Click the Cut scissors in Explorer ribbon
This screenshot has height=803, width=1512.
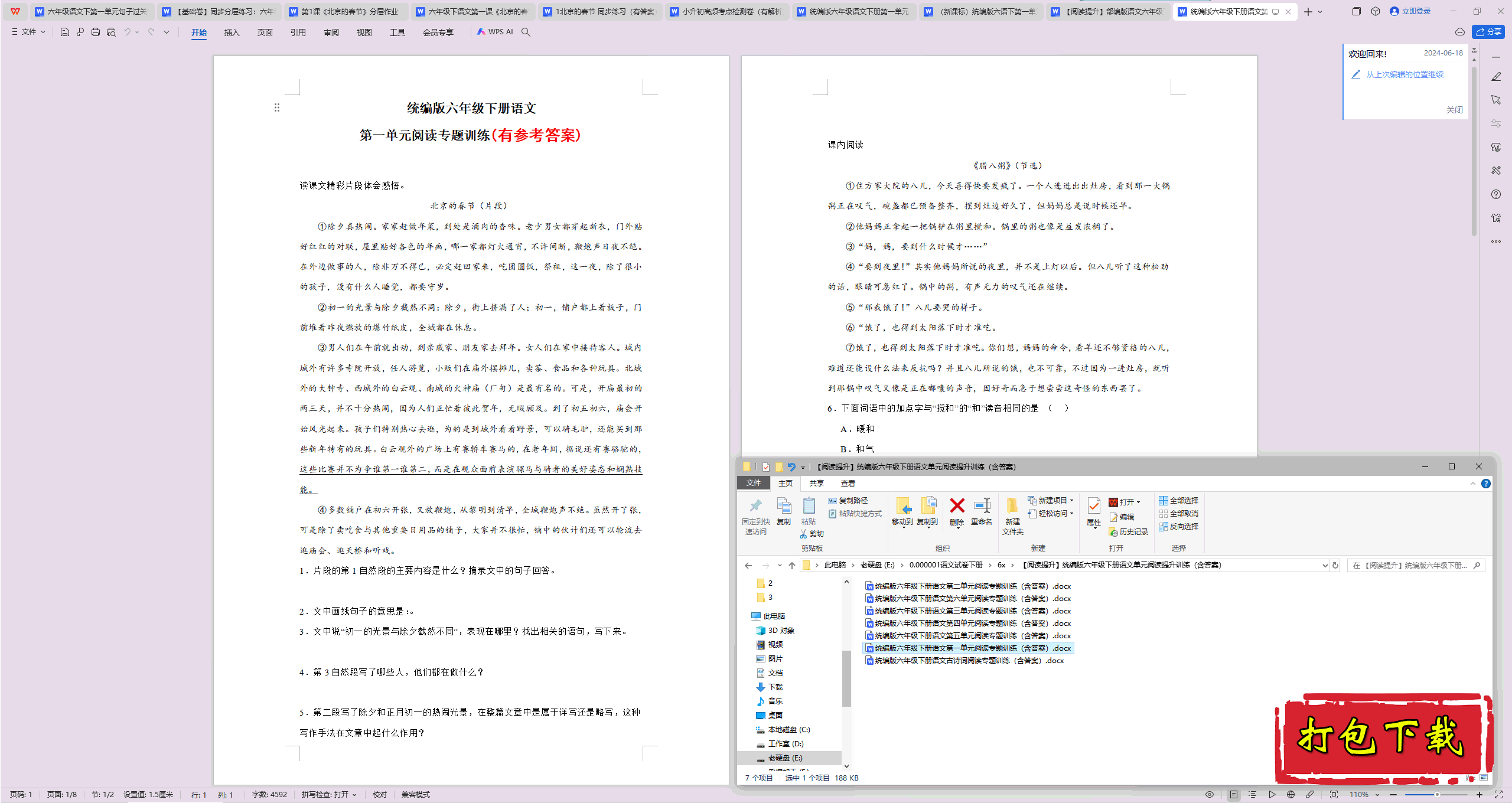[812, 534]
